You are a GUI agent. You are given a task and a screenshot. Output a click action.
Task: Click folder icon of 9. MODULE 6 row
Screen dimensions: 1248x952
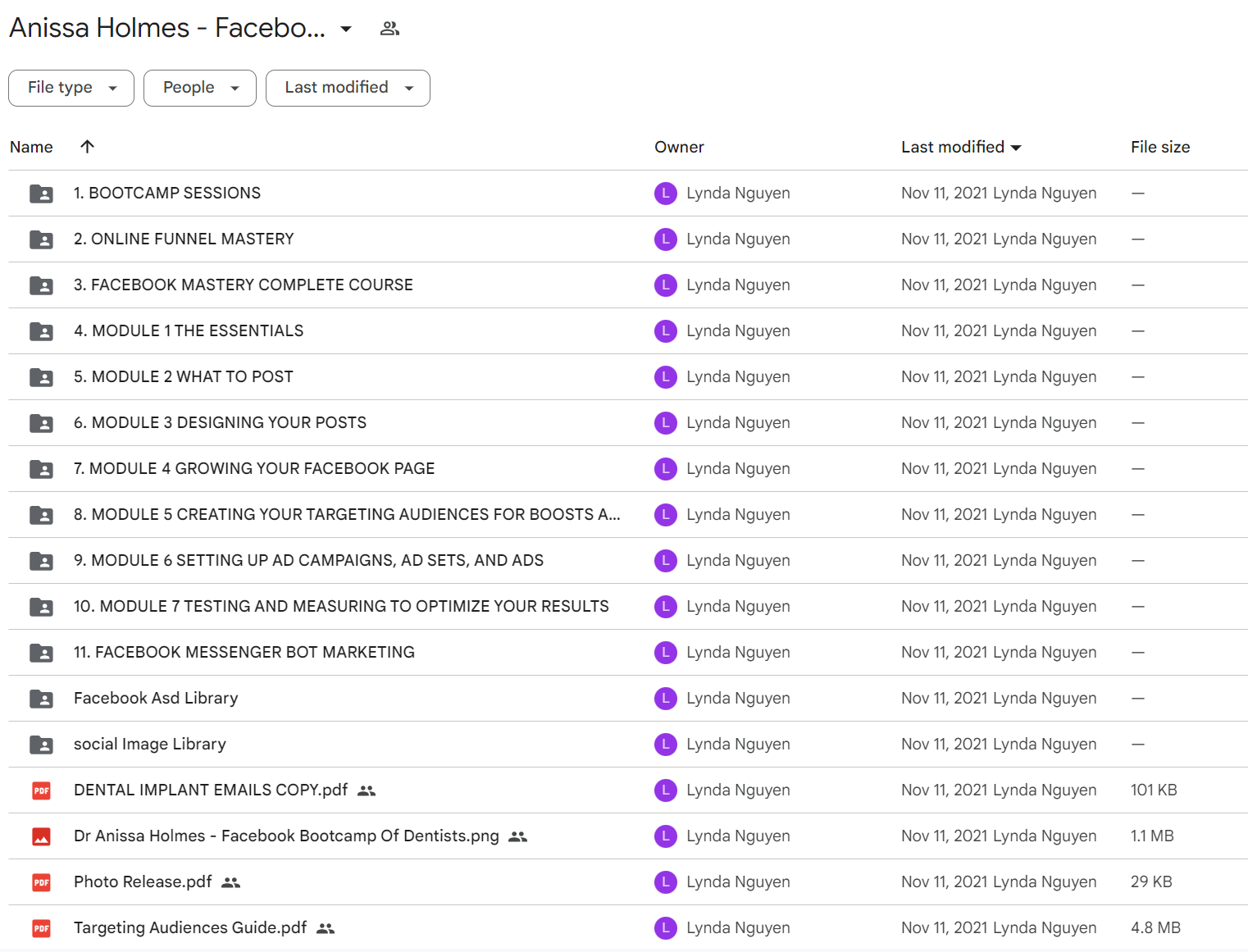41,561
